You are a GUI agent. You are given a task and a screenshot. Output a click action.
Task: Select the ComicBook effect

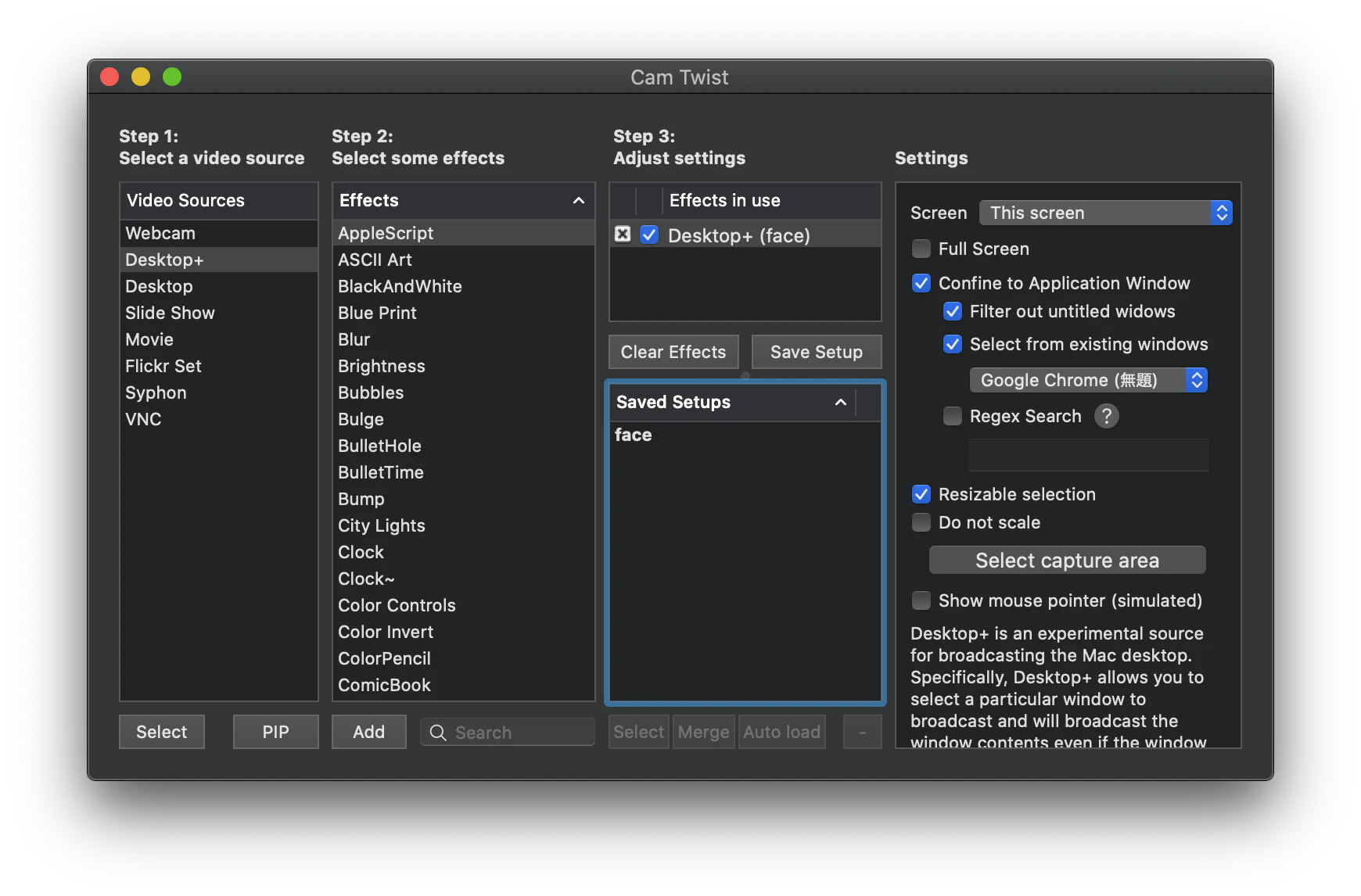464,685
